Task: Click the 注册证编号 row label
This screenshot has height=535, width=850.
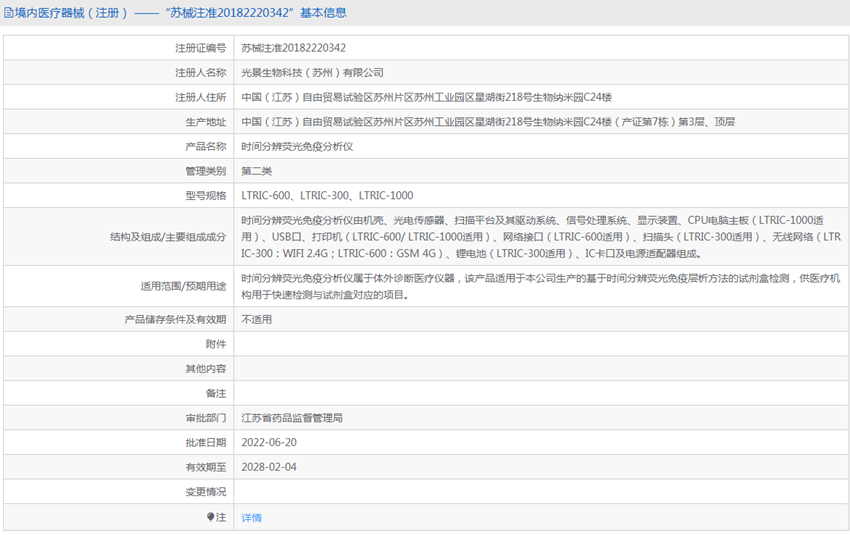Action: [200, 47]
